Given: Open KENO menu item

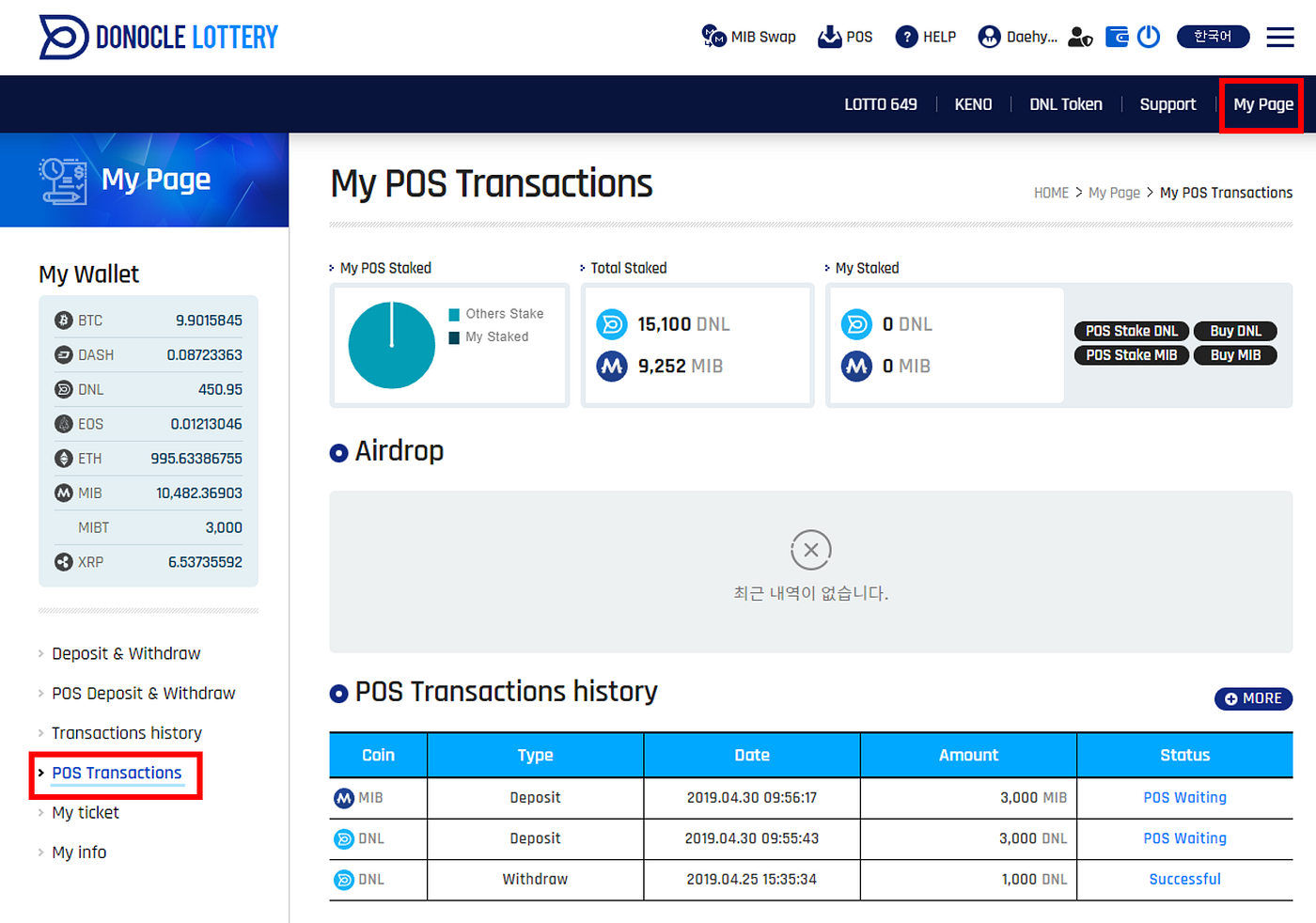Looking at the screenshot, I should click(x=973, y=104).
